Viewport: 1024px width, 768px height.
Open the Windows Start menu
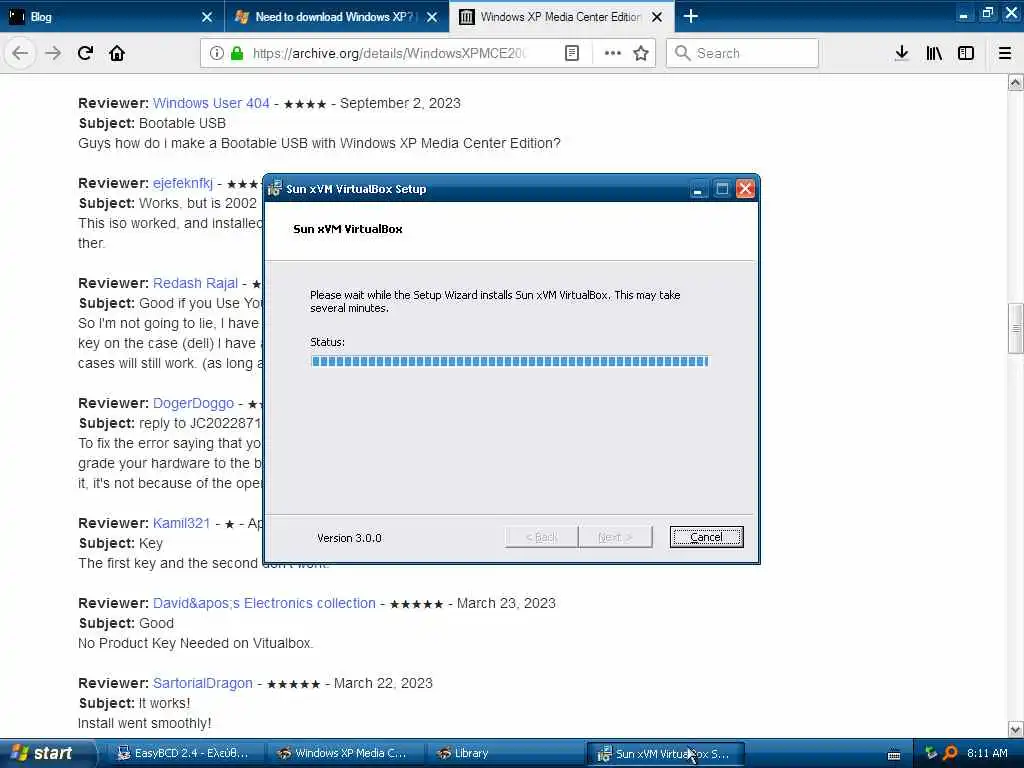click(x=46, y=754)
